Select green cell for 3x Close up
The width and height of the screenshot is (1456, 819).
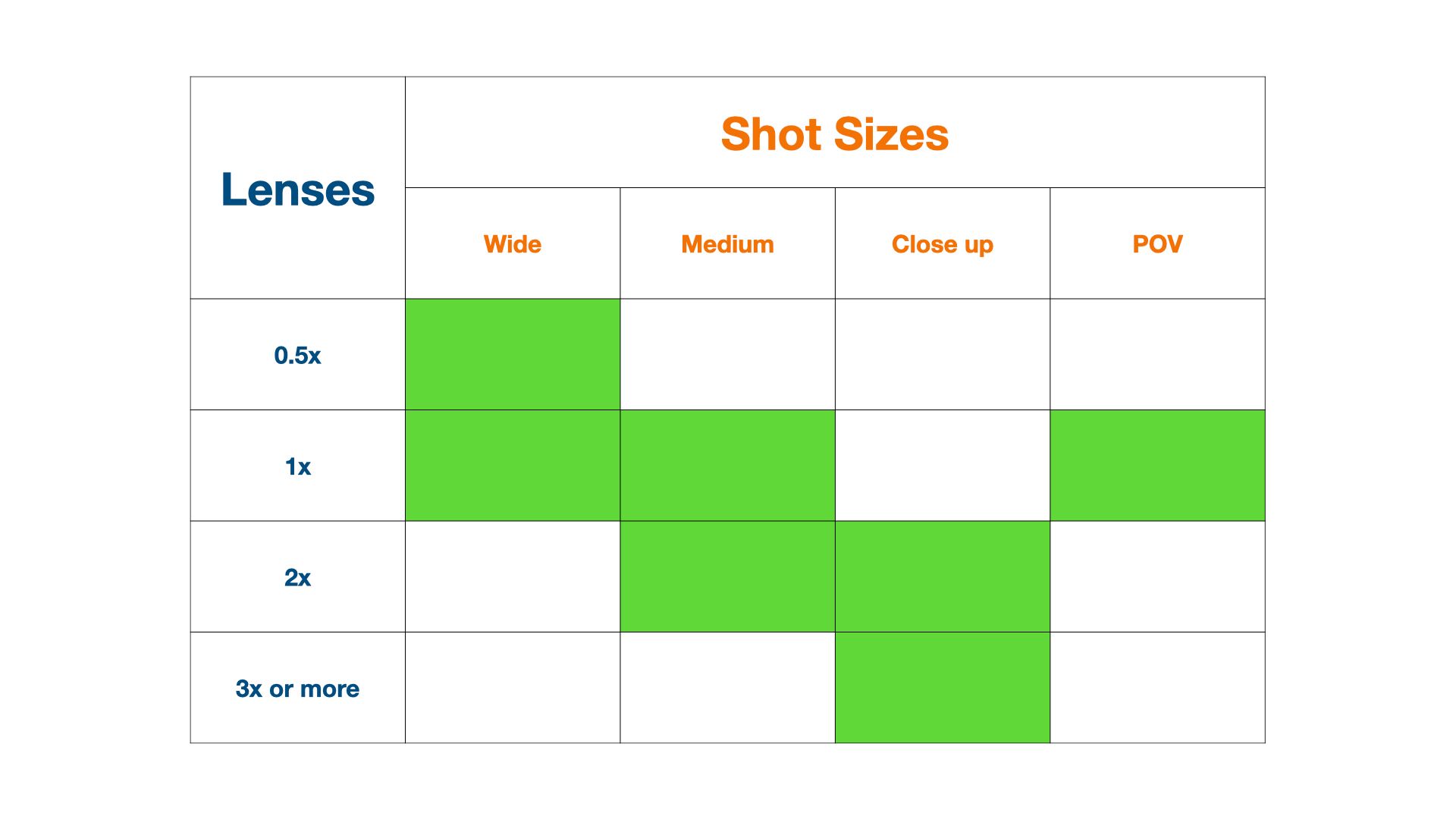coord(943,688)
